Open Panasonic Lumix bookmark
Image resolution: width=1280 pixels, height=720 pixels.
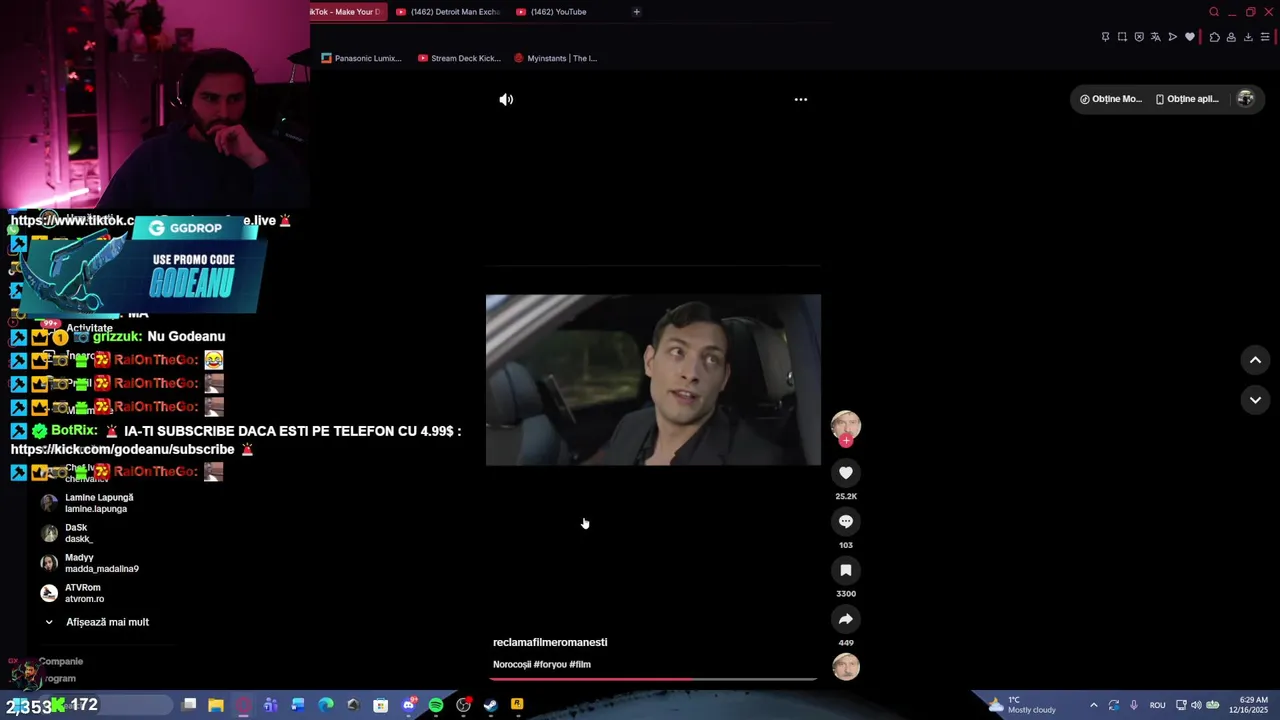[361, 58]
